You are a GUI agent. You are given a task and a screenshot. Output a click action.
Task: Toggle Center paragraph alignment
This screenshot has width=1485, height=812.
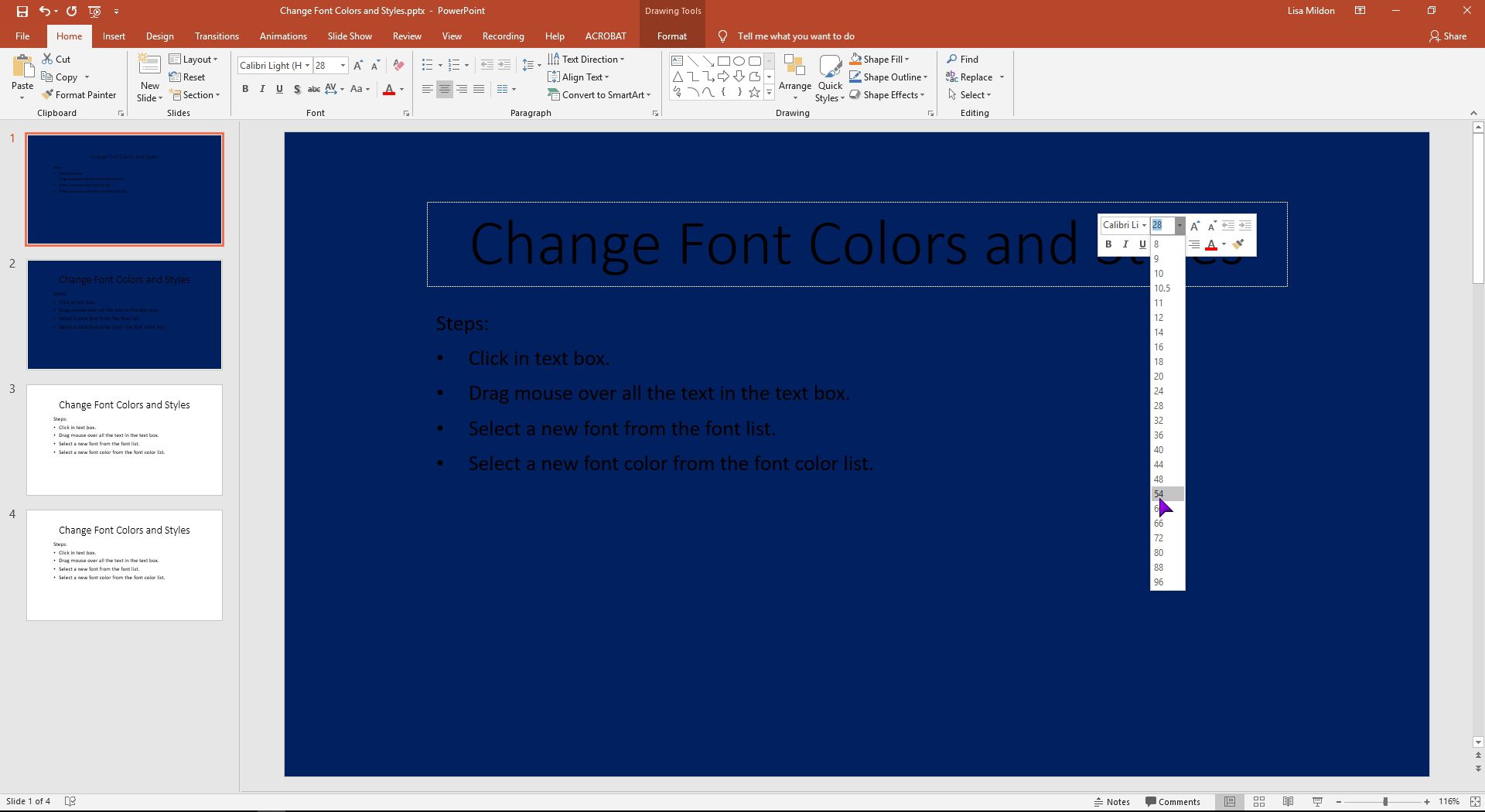tap(444, 89)
